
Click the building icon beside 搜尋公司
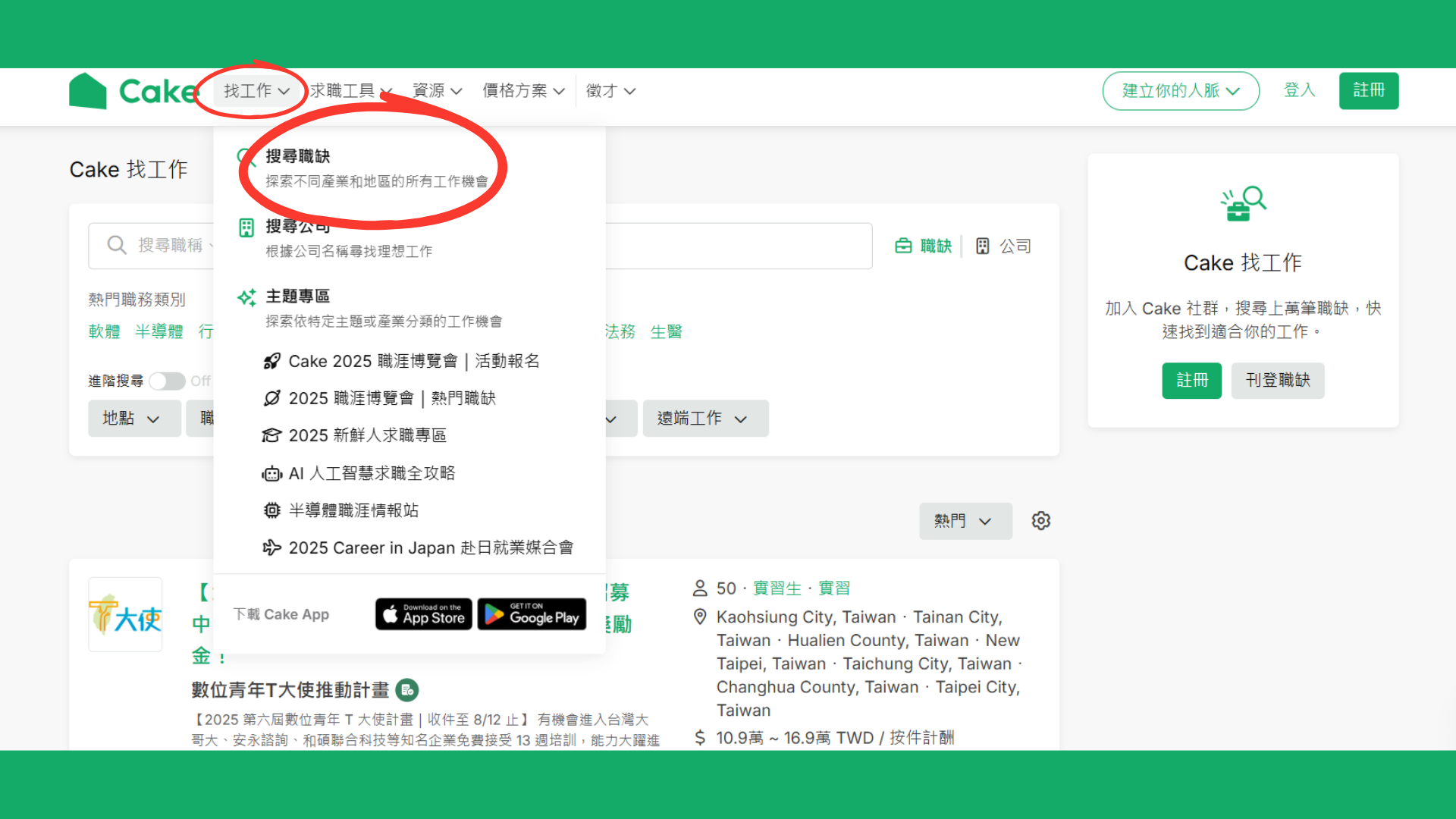(246, 227)
